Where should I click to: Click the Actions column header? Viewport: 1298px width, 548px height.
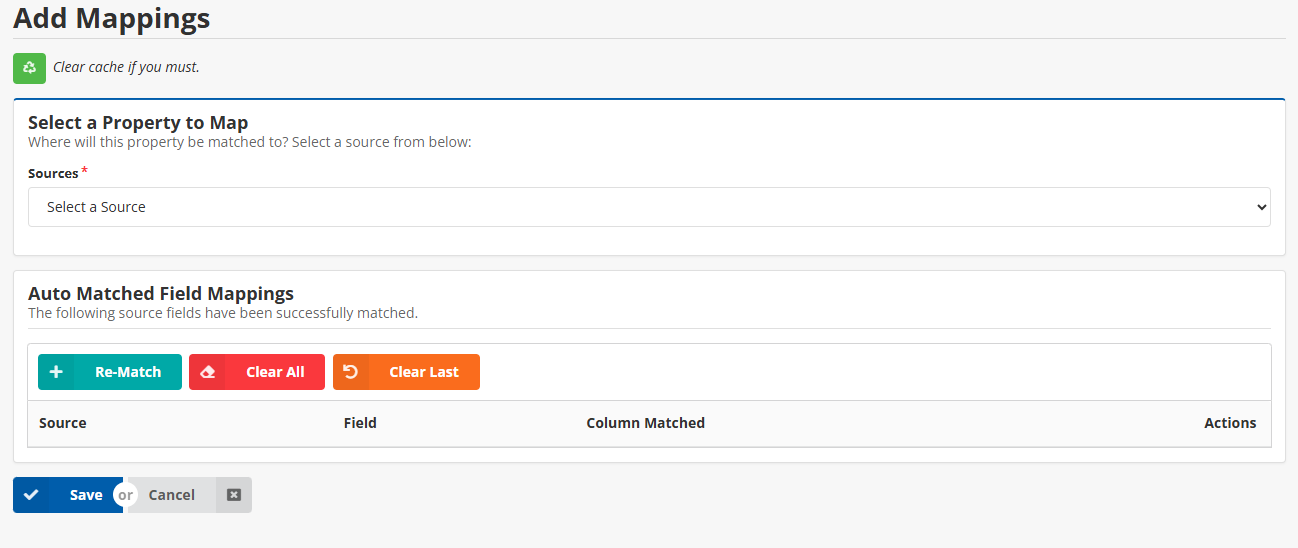point(1229,423)
